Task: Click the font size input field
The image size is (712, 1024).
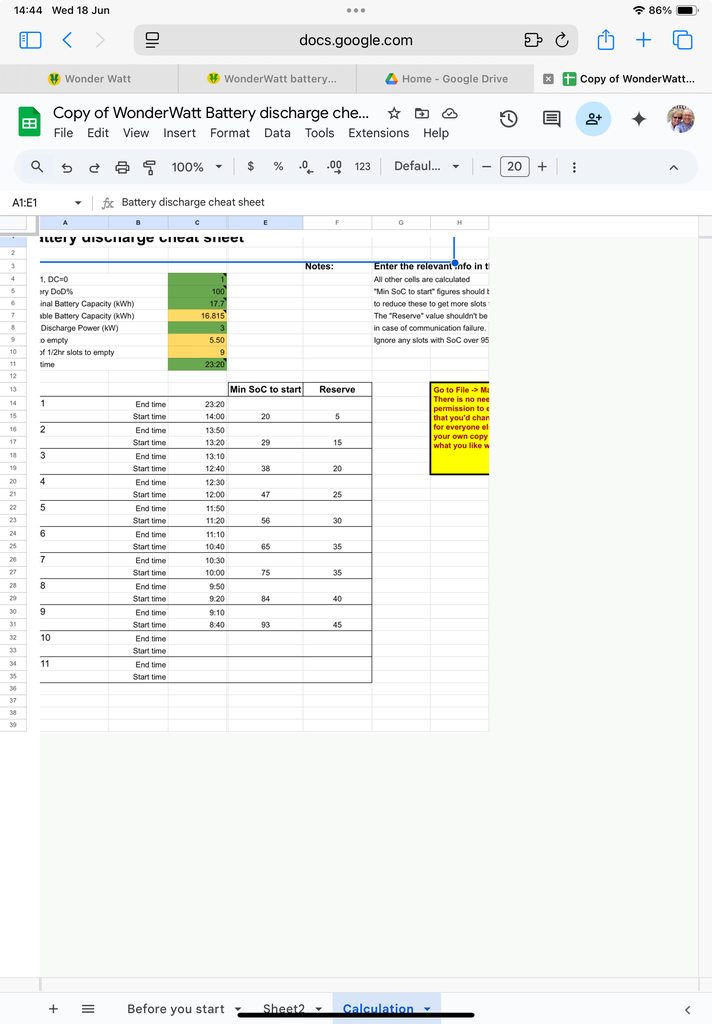Action: point(514,167)
